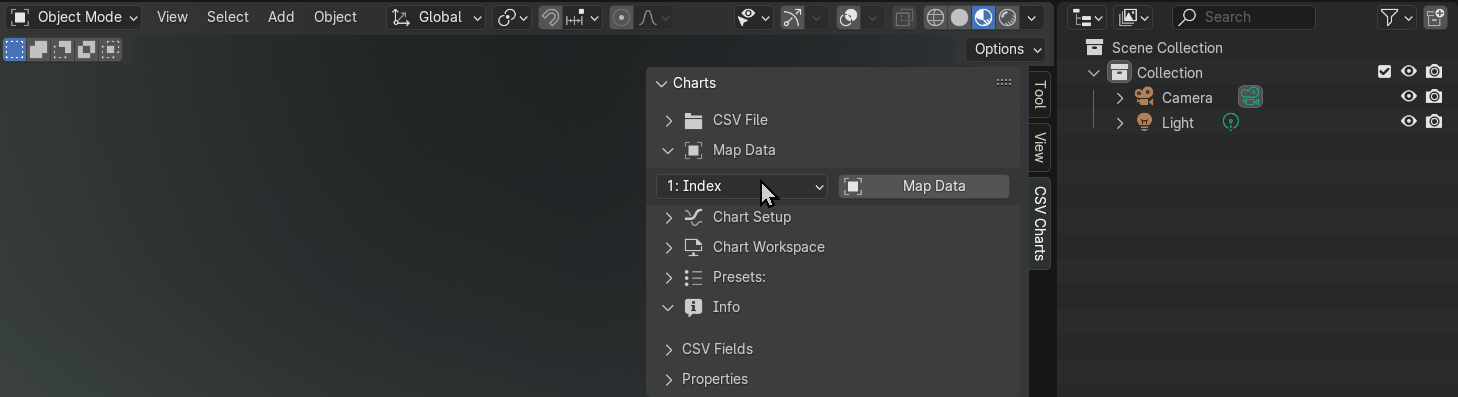Open the outliner editor type dropdown
Screen dimensions: 1458x397
[x=1086, y=17]
